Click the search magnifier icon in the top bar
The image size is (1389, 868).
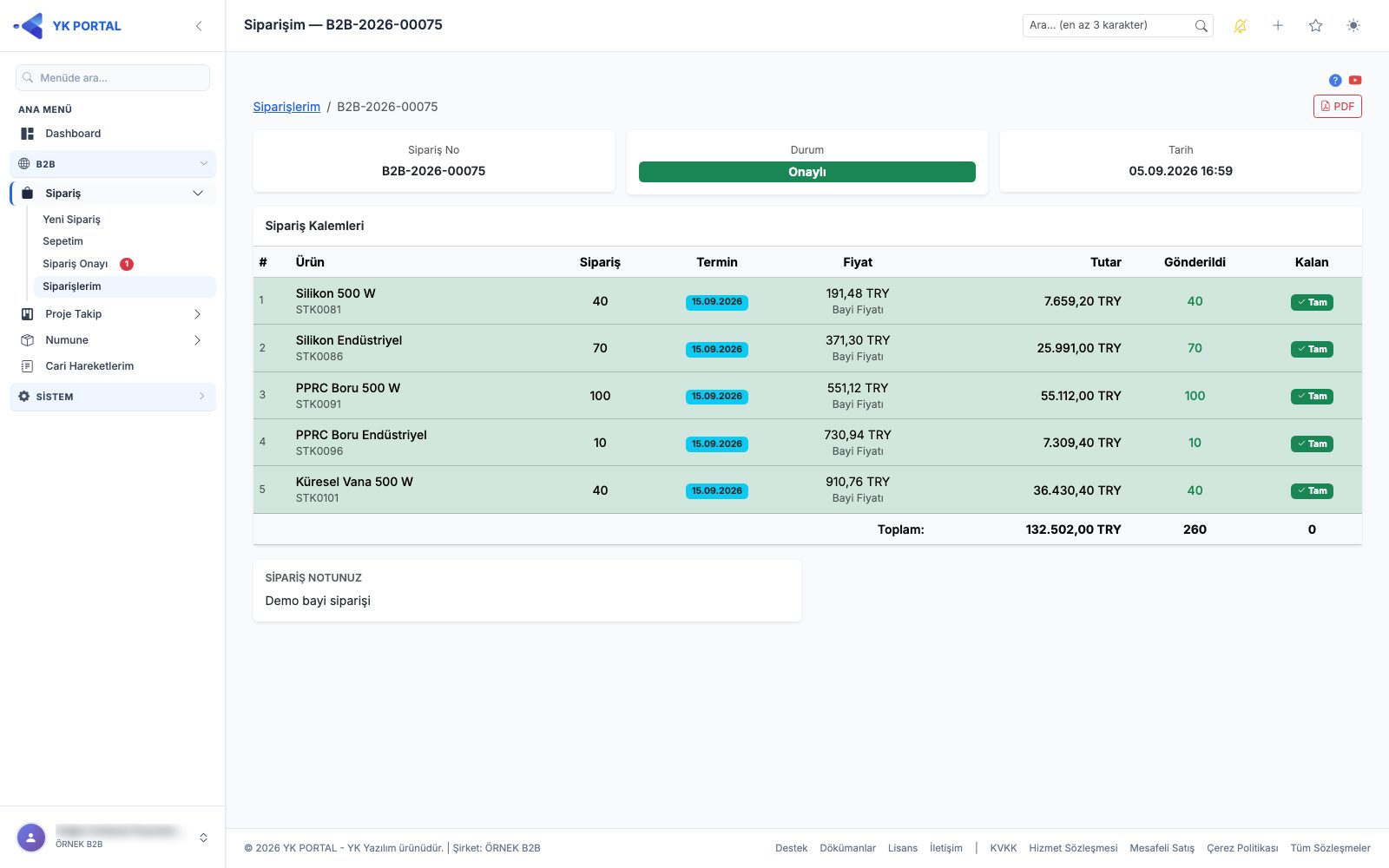(x=1201, y=26)
